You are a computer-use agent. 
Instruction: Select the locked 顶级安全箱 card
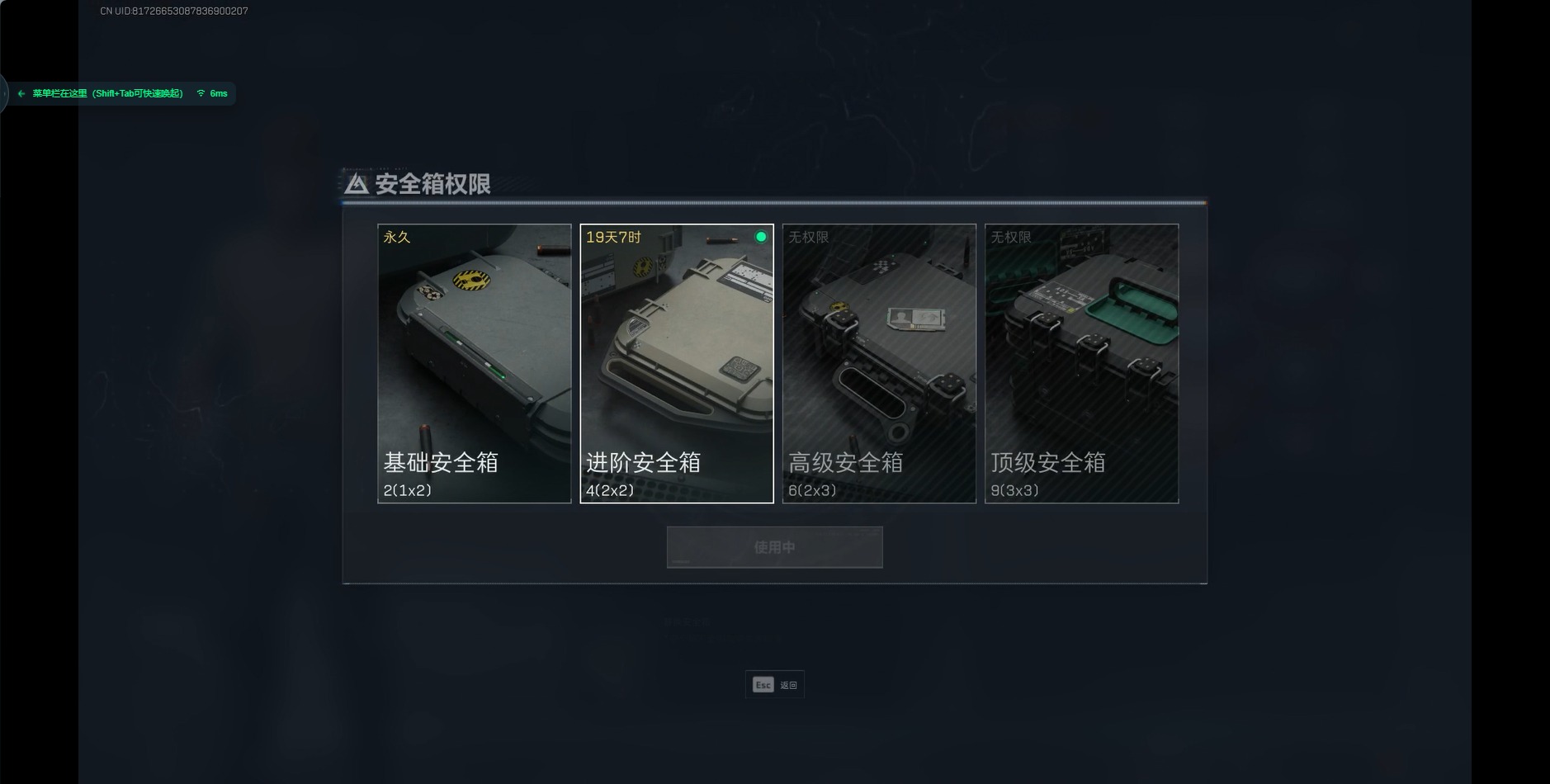point(1081,363)
